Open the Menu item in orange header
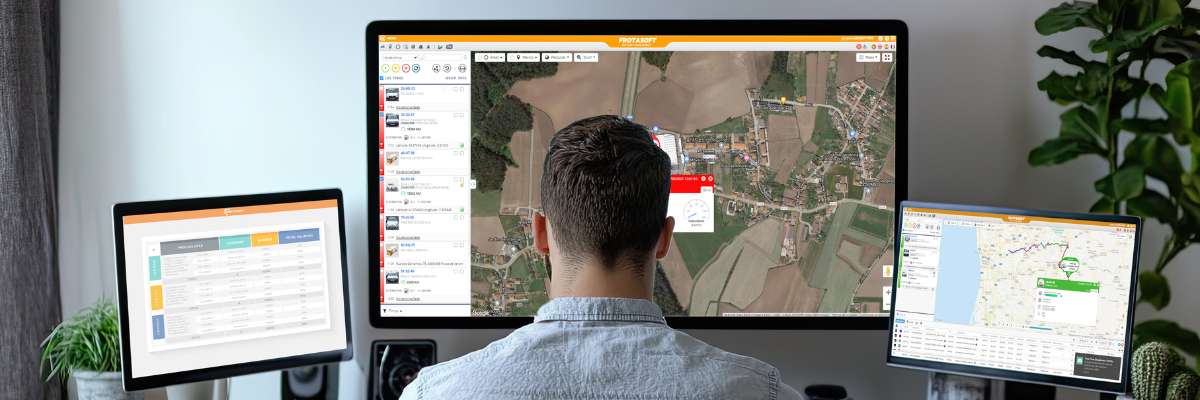 [x=390, y=39]
